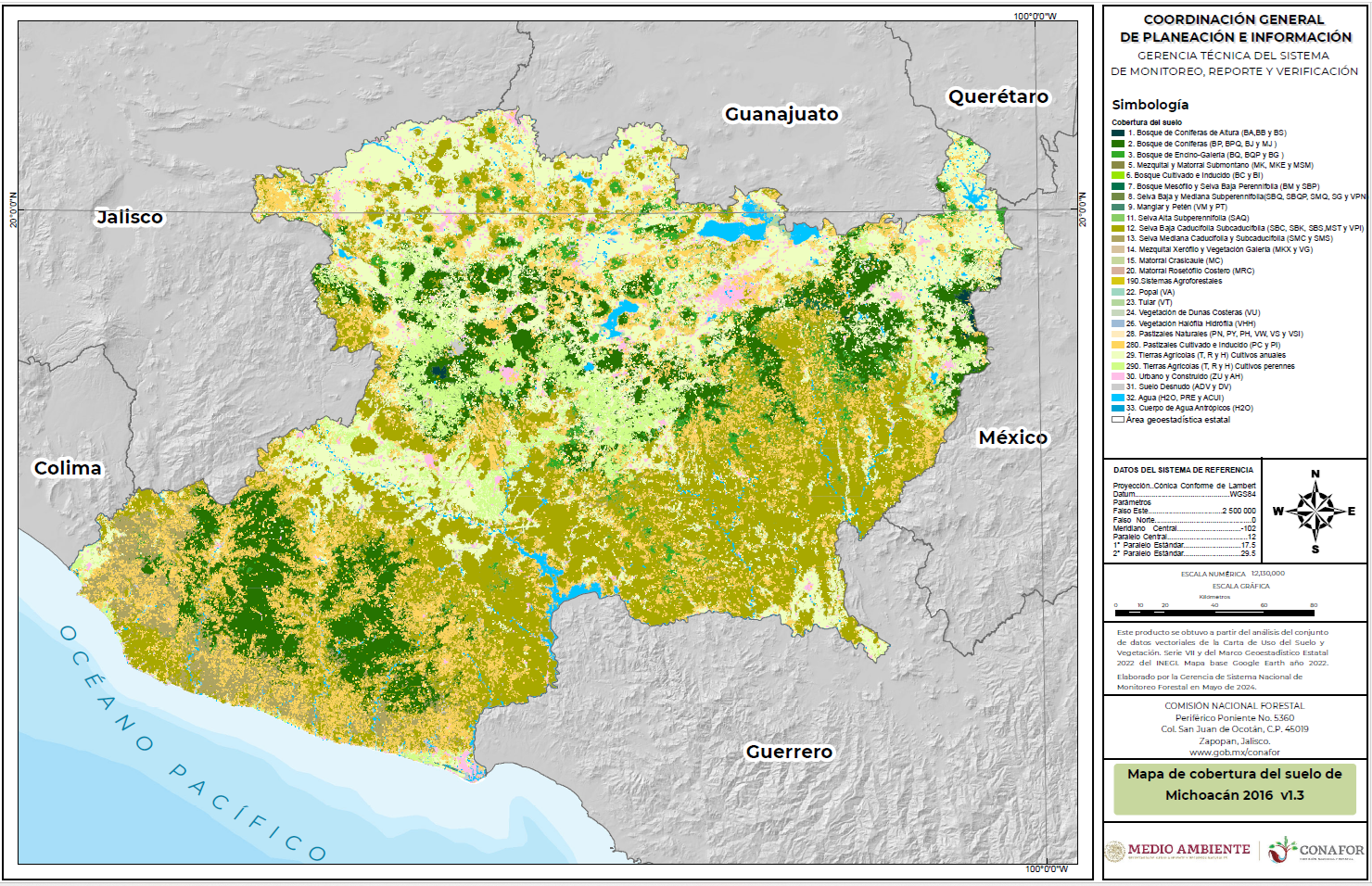Image resolution: width=1372 pixels, height=886 pixels.
Task: Click the map title Michoacán 2016 v1.3 box
Action: click(1234, 785)
